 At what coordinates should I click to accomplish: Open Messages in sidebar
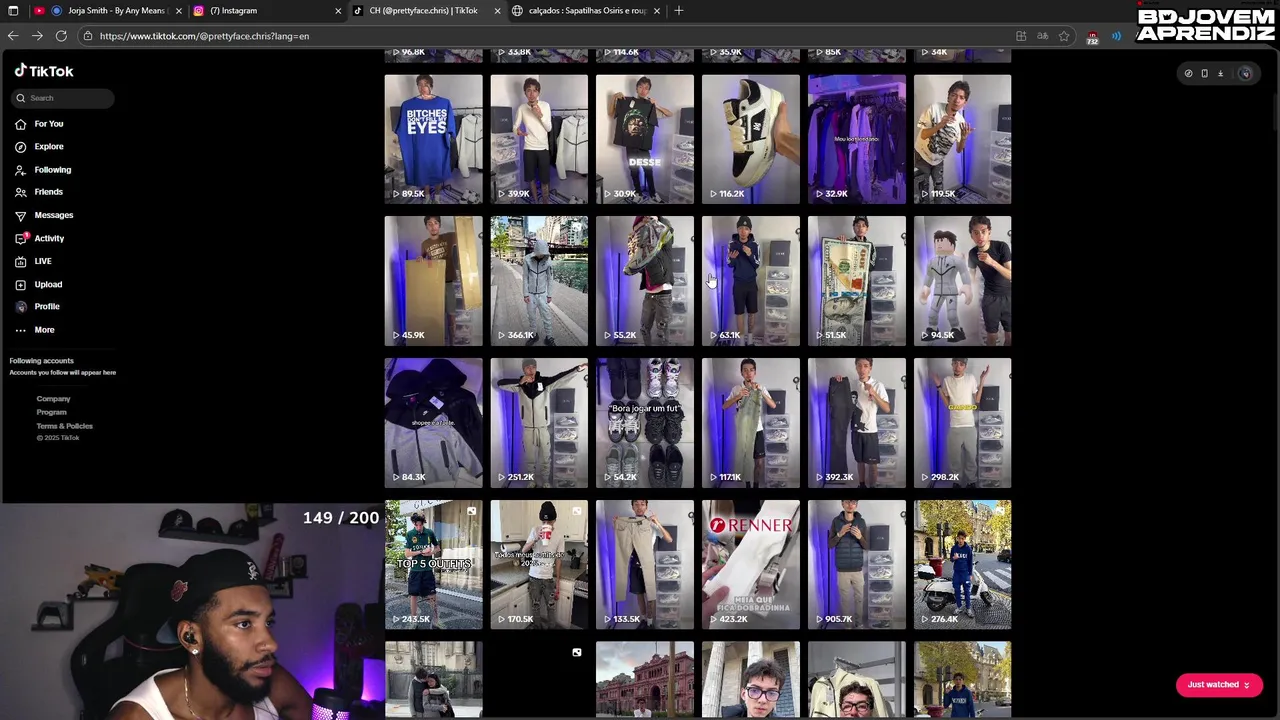pos(44,215)
